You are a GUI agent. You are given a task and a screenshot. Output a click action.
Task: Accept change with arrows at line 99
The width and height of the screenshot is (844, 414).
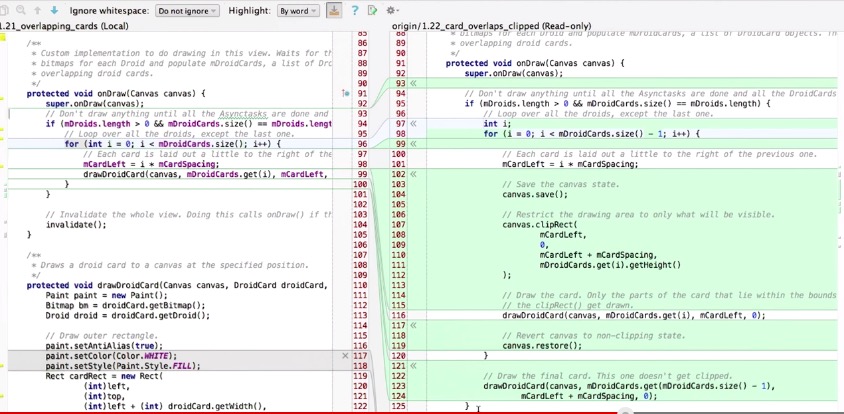coord(414,144)
